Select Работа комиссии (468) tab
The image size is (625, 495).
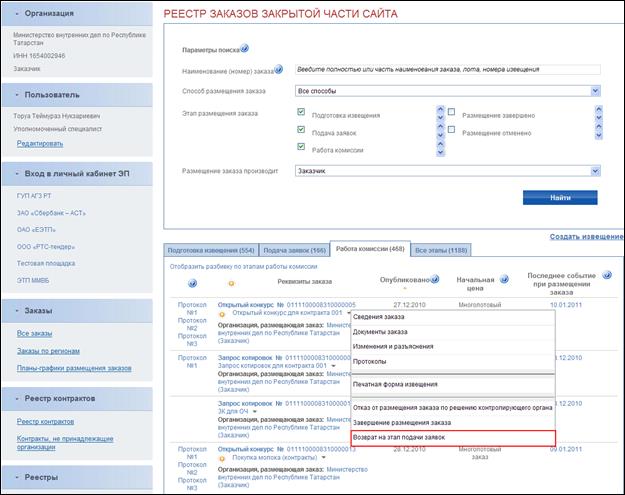point(370,249)
